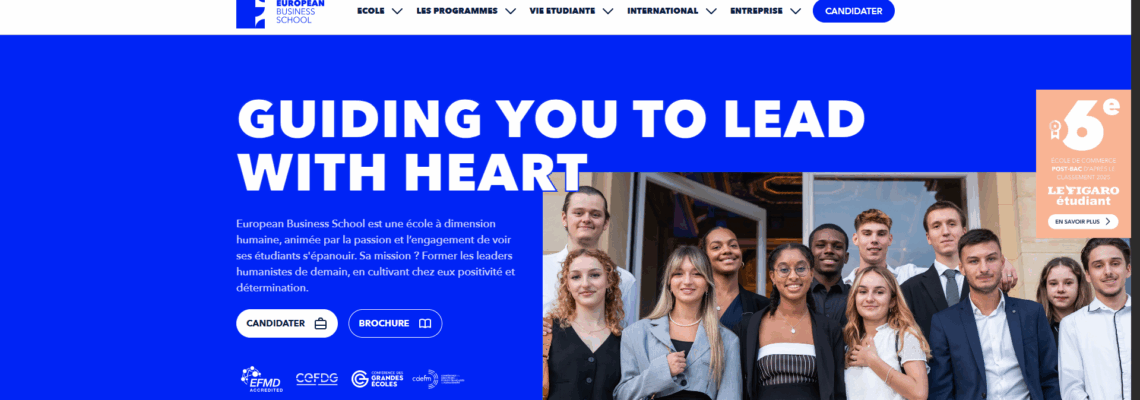Click the open book icon beside Brochure

[x=425, y=324]
